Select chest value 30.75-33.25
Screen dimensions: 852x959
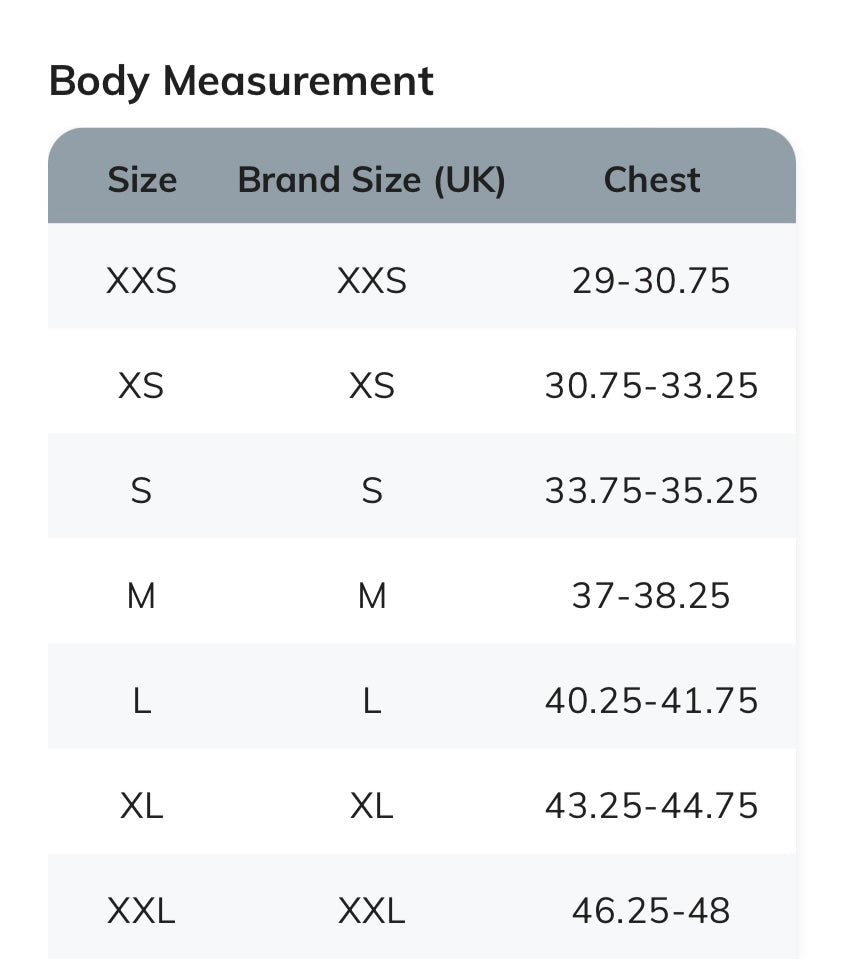point(651,386)
